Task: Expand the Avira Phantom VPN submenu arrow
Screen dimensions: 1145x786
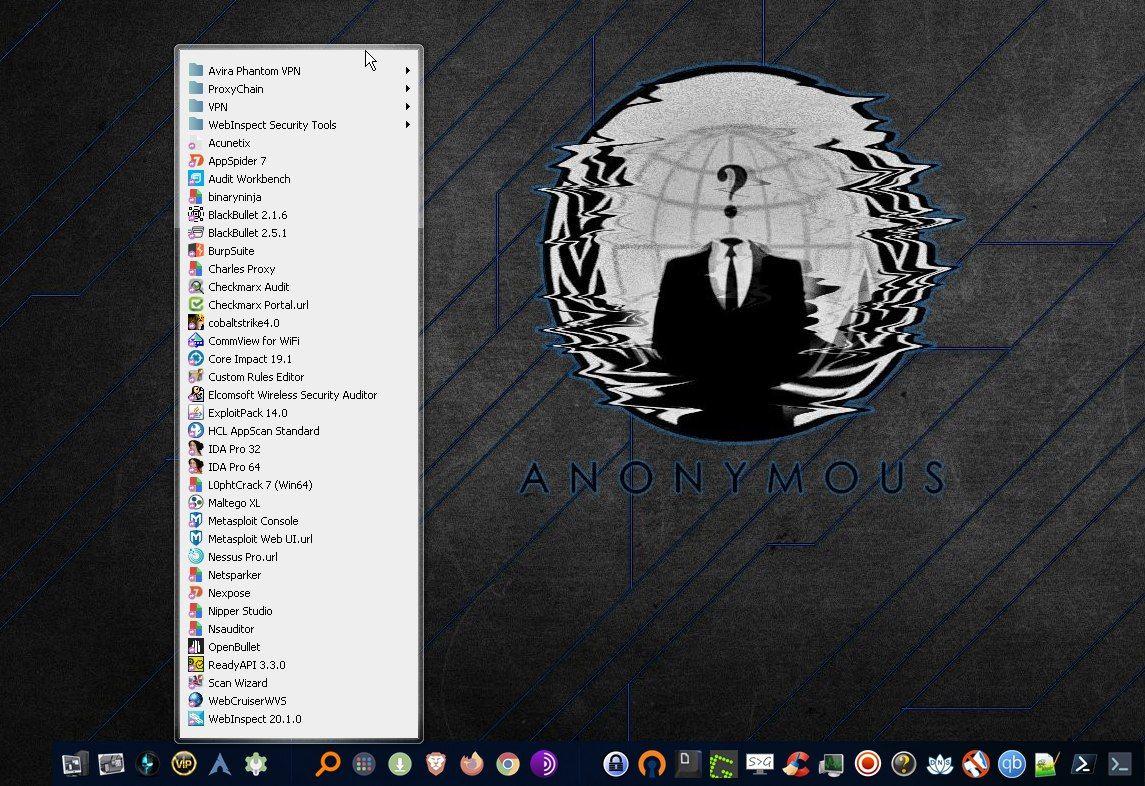Action: coord(407,71)
